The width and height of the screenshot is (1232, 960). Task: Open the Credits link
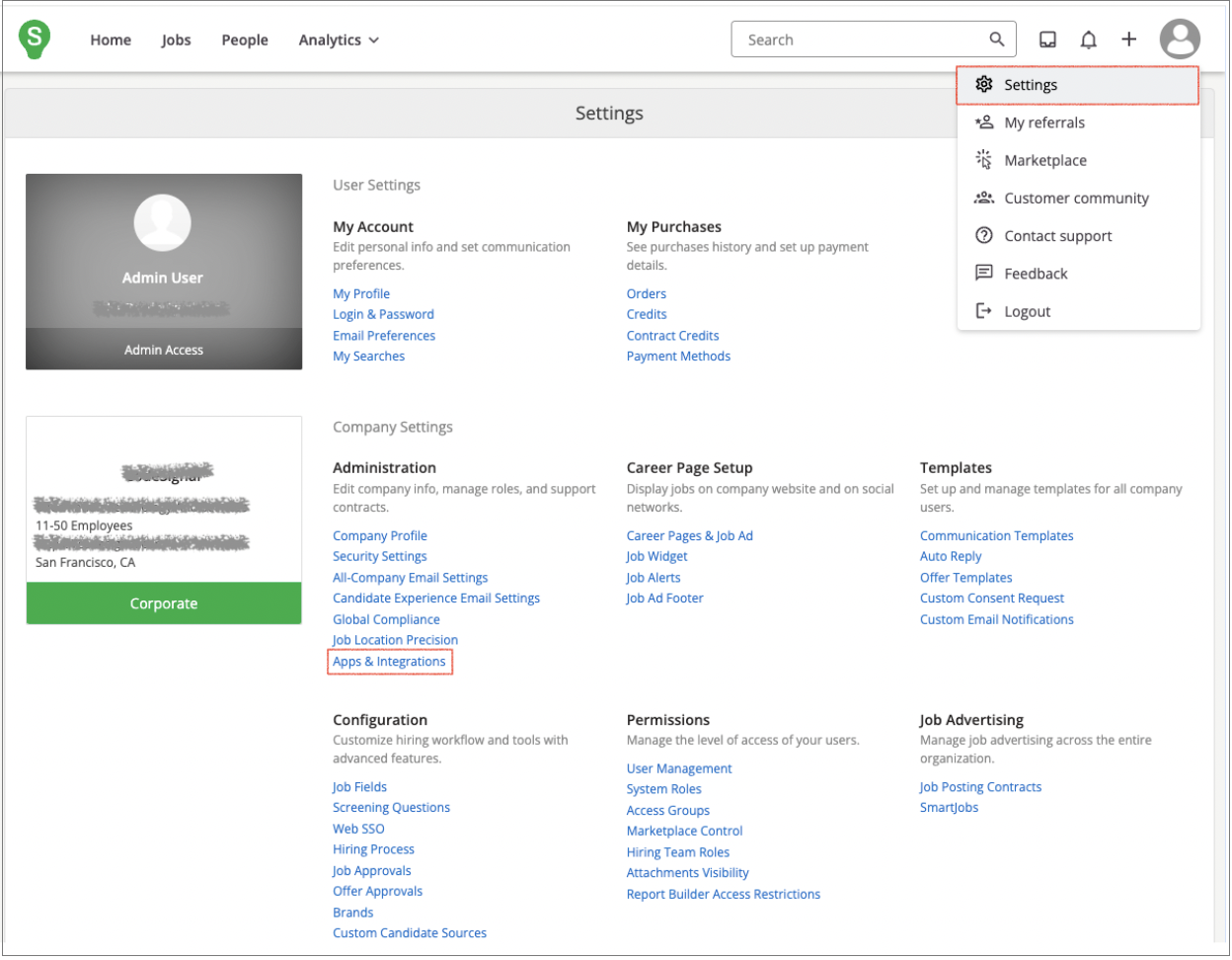[647, 315]
